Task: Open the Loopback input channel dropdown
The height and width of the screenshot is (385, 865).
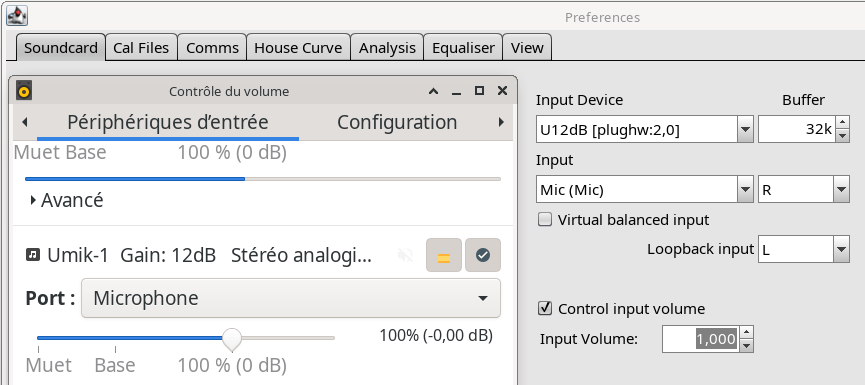Action: point(841,250)
